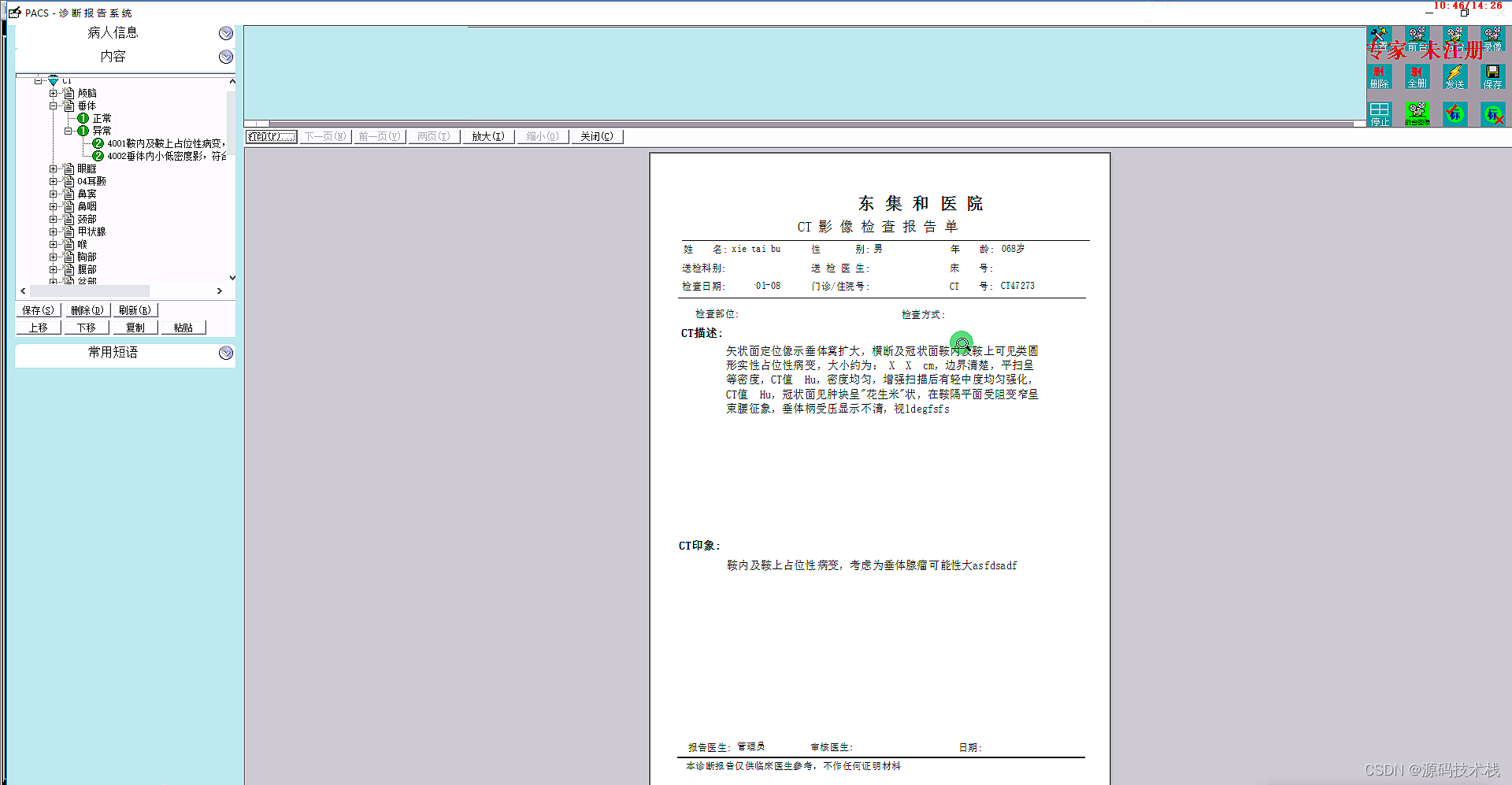Viewport: 1512px width, 785px height.
Task: Select tree item 4002垂体内小低密度影
Action: click(x=166, y=156)
